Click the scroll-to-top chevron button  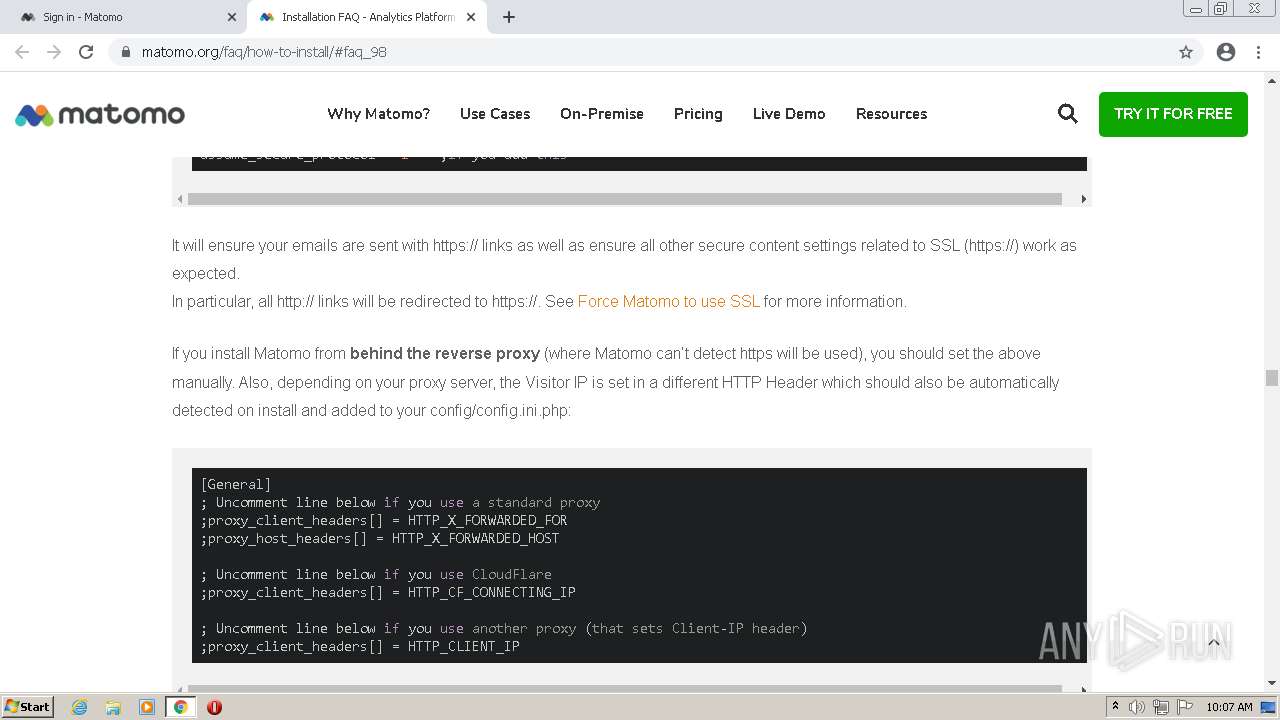pyautogui.click(x=1214, y=643)
